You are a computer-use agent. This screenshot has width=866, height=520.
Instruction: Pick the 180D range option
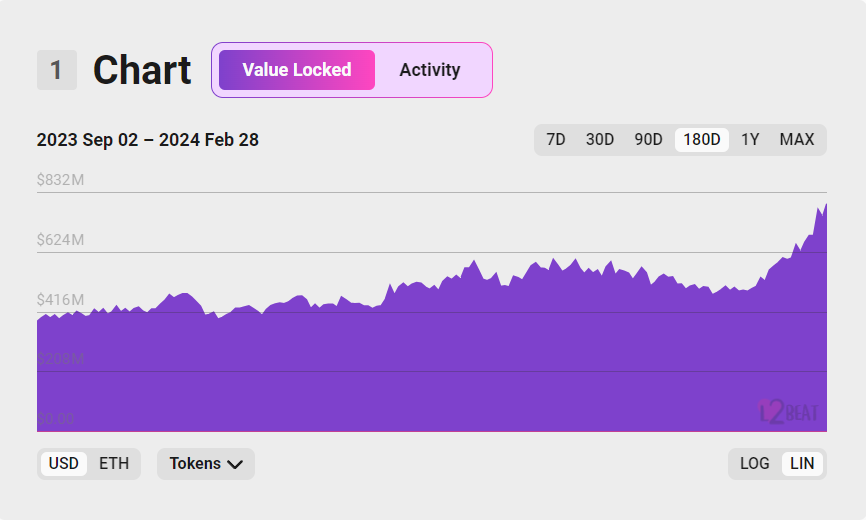(701, 140)
